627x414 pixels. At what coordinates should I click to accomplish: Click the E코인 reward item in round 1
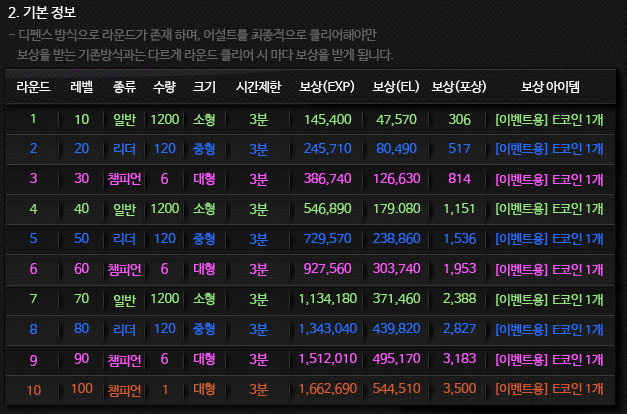pyautogui.click(x=549, y=119)
